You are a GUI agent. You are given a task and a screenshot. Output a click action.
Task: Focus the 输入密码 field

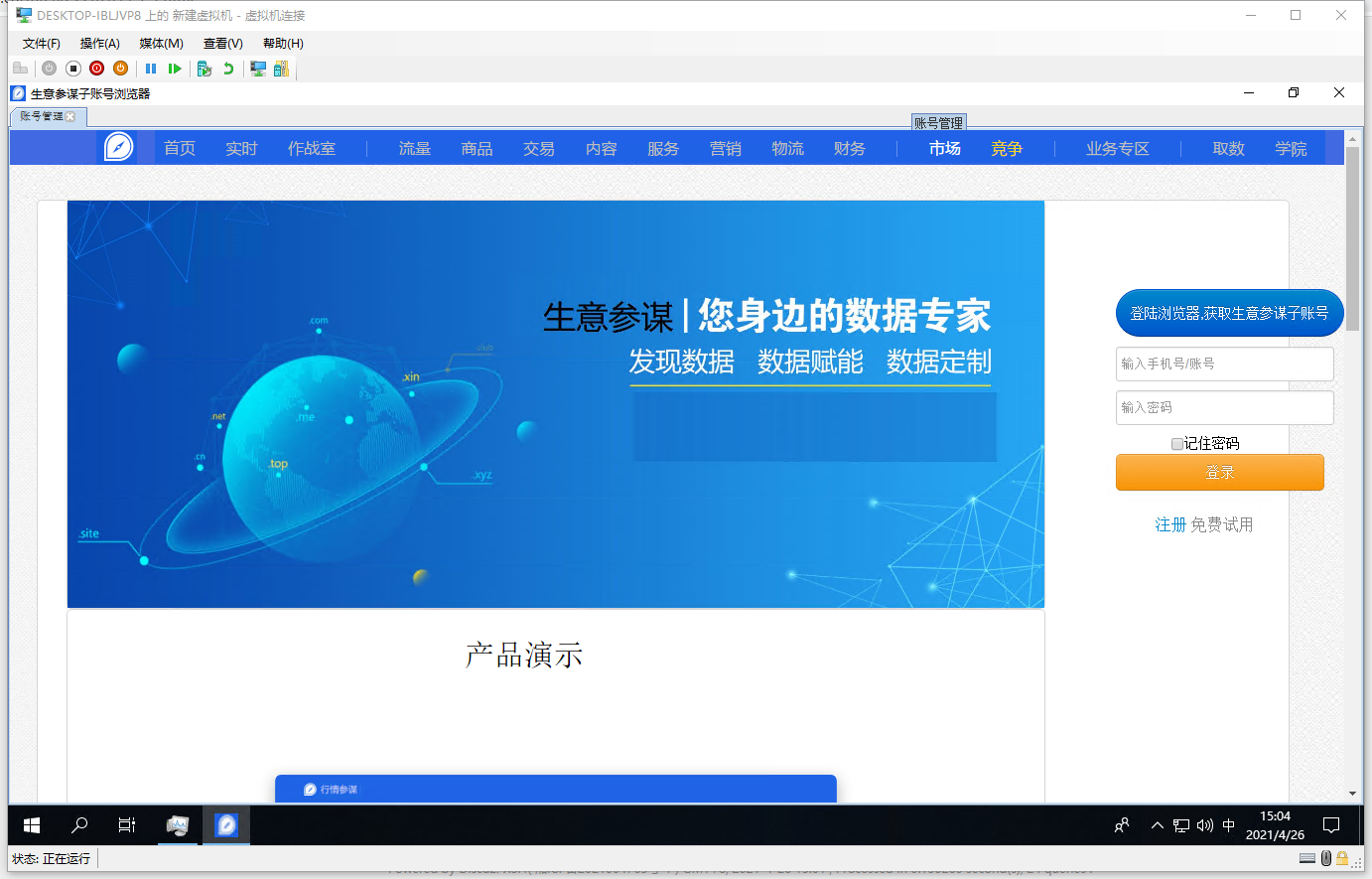(x=1224, y=407)
